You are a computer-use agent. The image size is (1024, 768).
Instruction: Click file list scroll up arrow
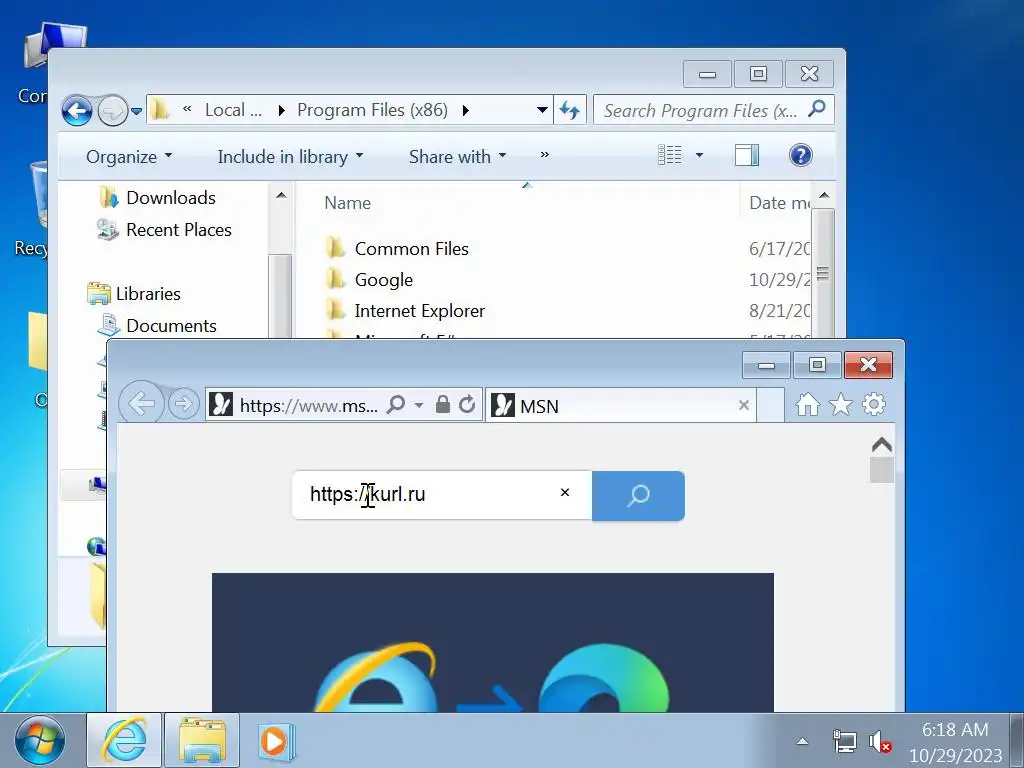(x=824, y=195)
